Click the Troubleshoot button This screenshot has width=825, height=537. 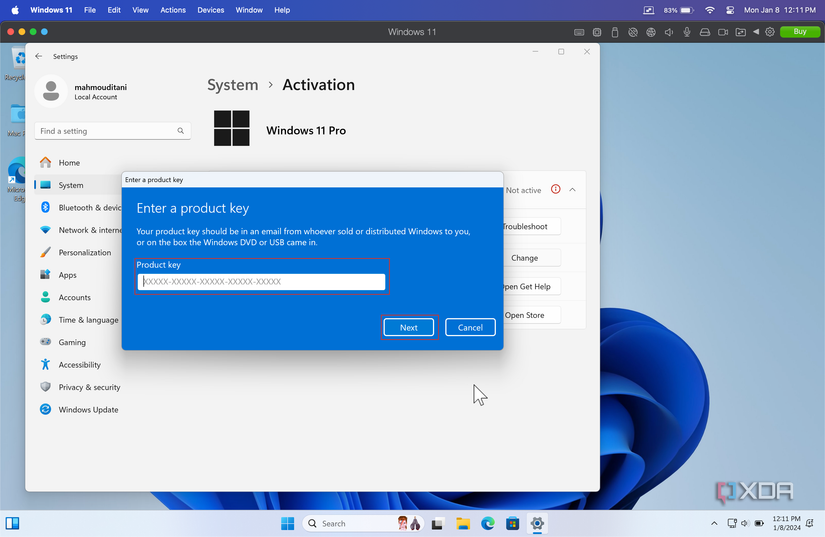pyautogui.click(x=531, y=227)
